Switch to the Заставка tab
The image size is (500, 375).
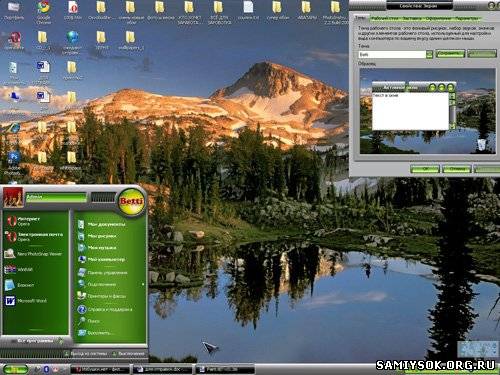coord(411,19)
